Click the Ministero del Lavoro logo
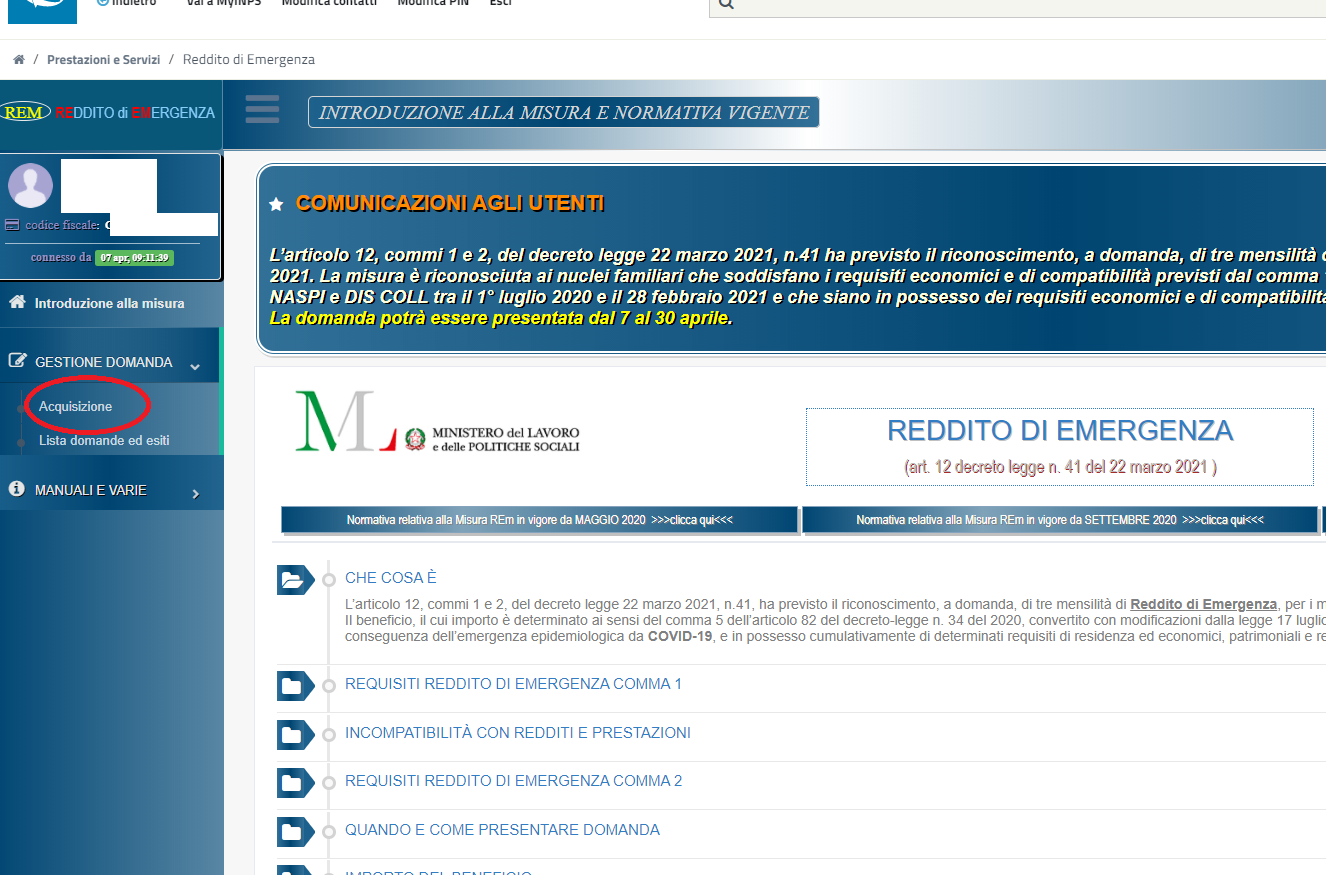Screen dimensions: 1326x875 pyautogui.click(x=437, y=421)
